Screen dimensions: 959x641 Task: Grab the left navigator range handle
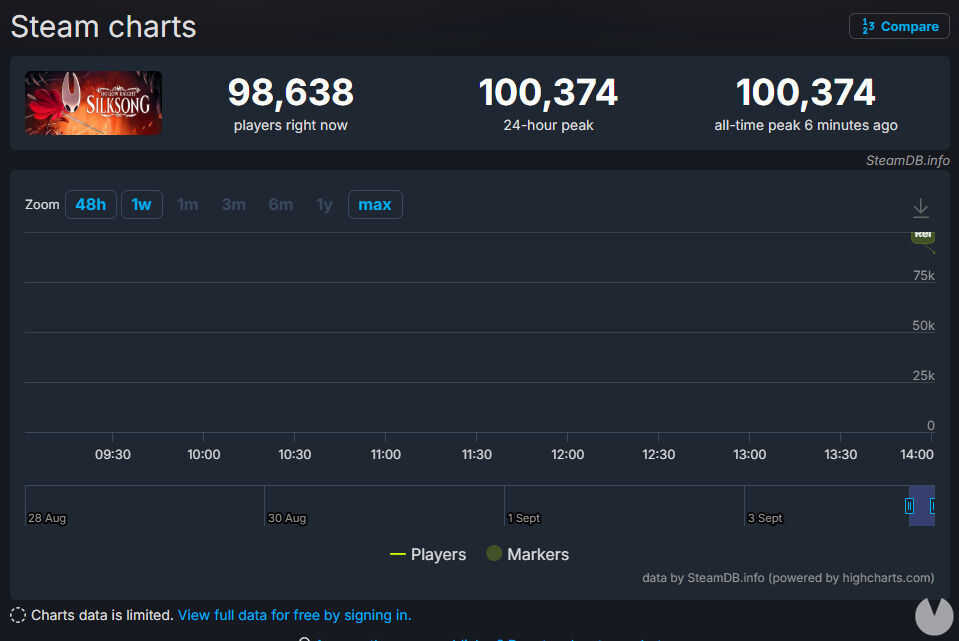pos(909,506)
